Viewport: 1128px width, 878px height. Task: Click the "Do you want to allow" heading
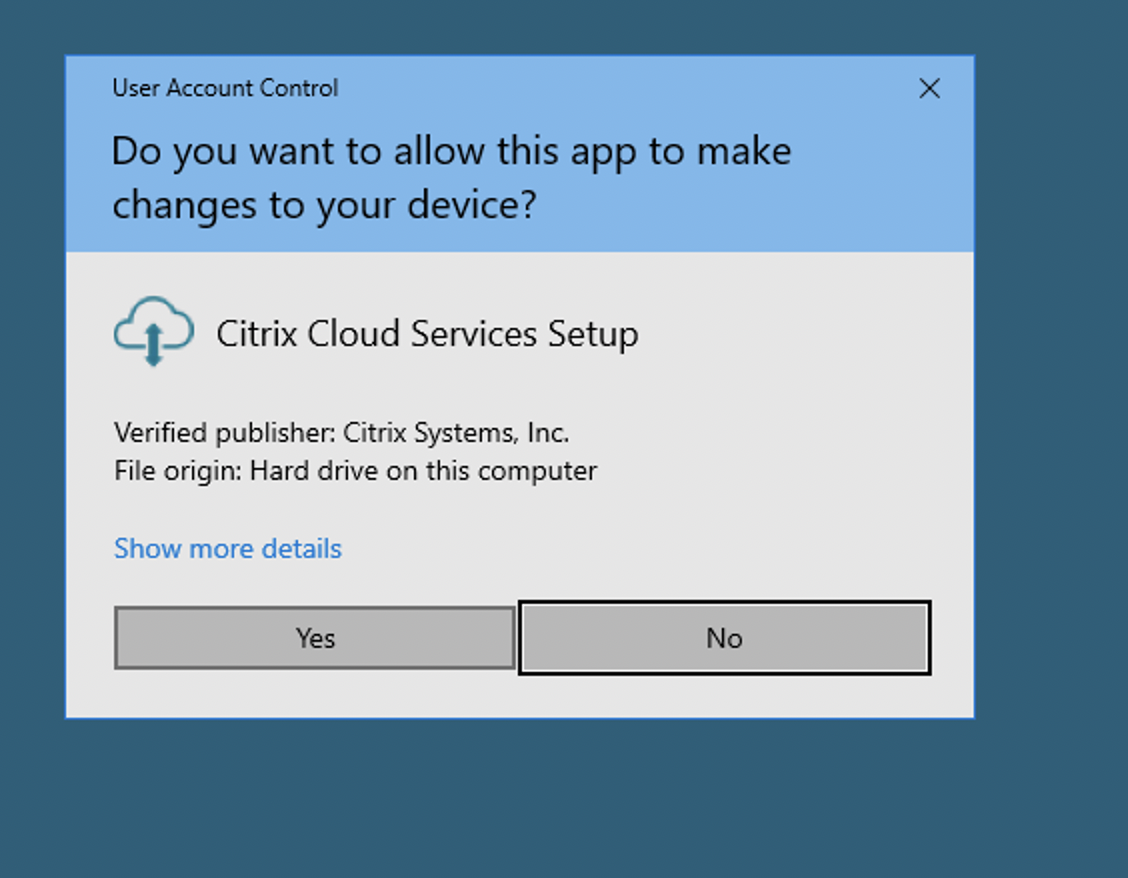(452, 178)
